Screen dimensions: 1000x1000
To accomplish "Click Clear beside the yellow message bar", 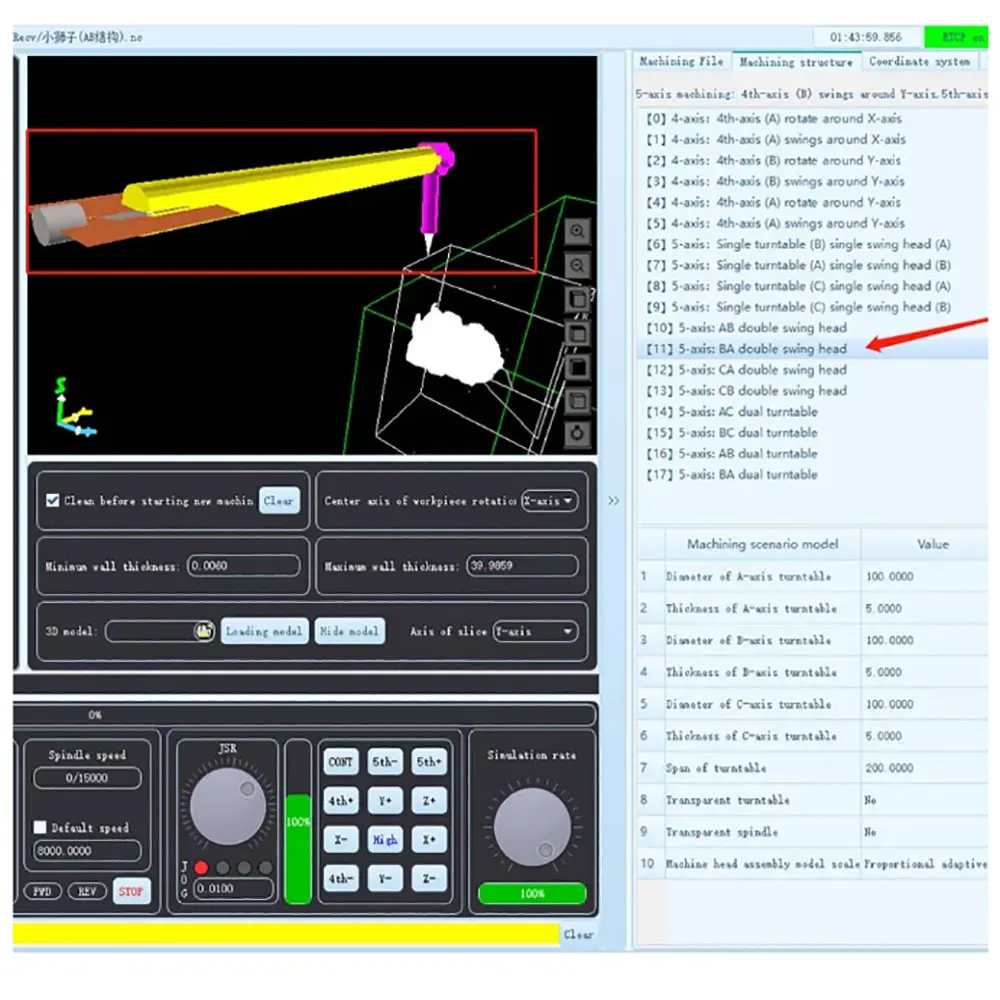I will coord(578,934).
